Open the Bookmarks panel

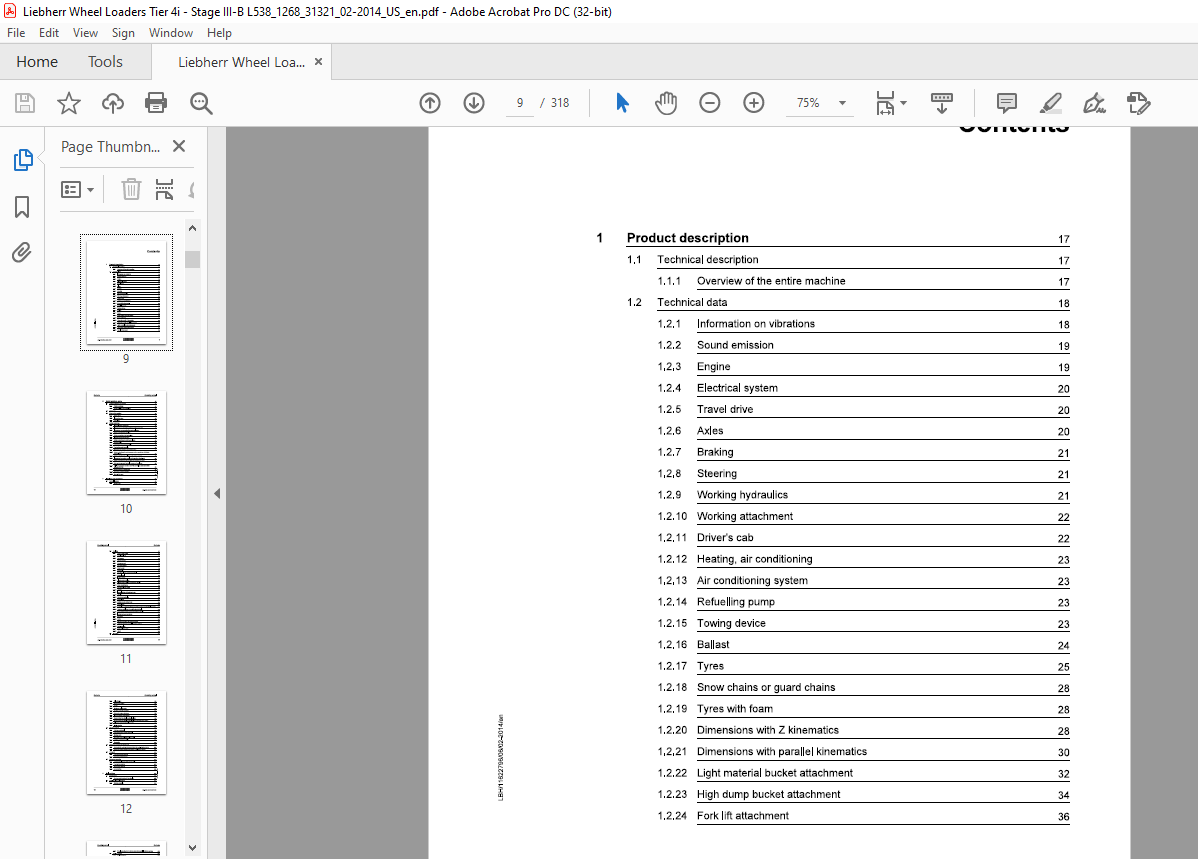point(22,206)
